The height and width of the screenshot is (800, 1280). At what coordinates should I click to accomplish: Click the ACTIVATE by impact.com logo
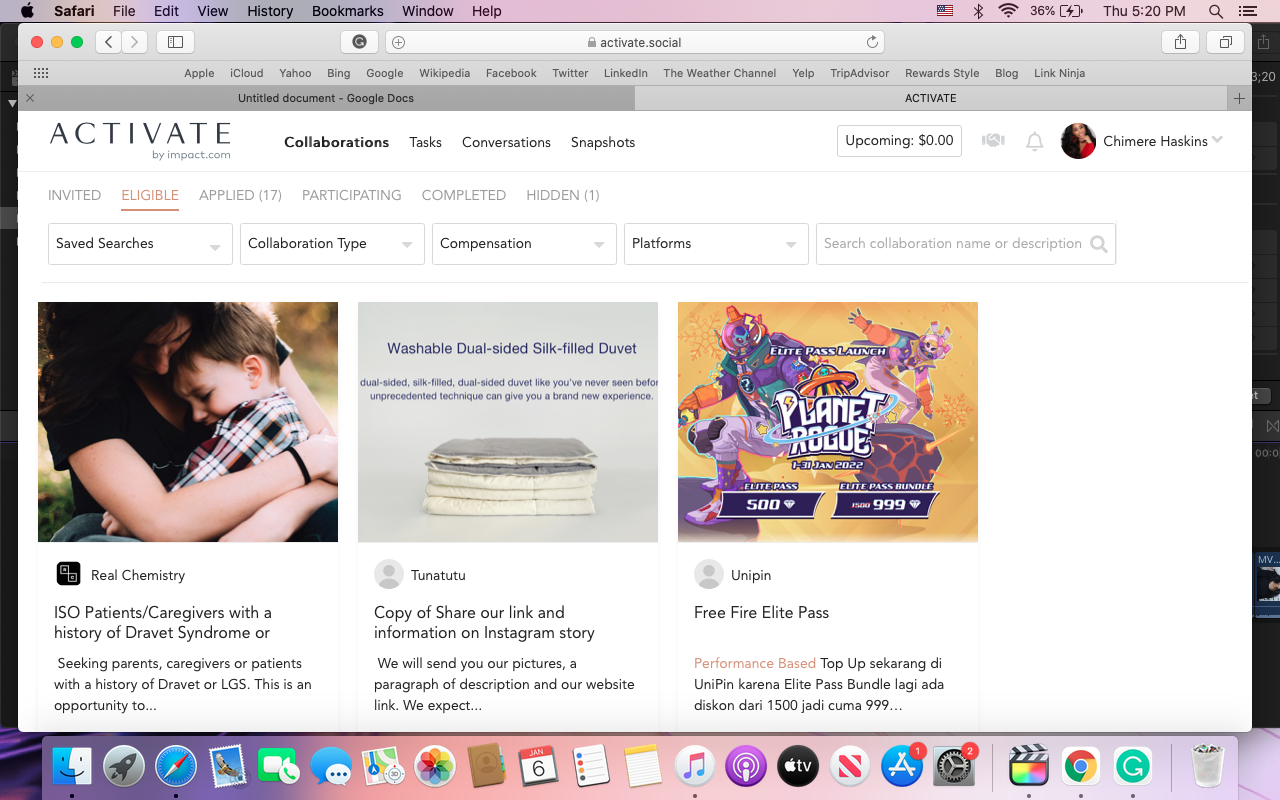click(x=140, y=141)
